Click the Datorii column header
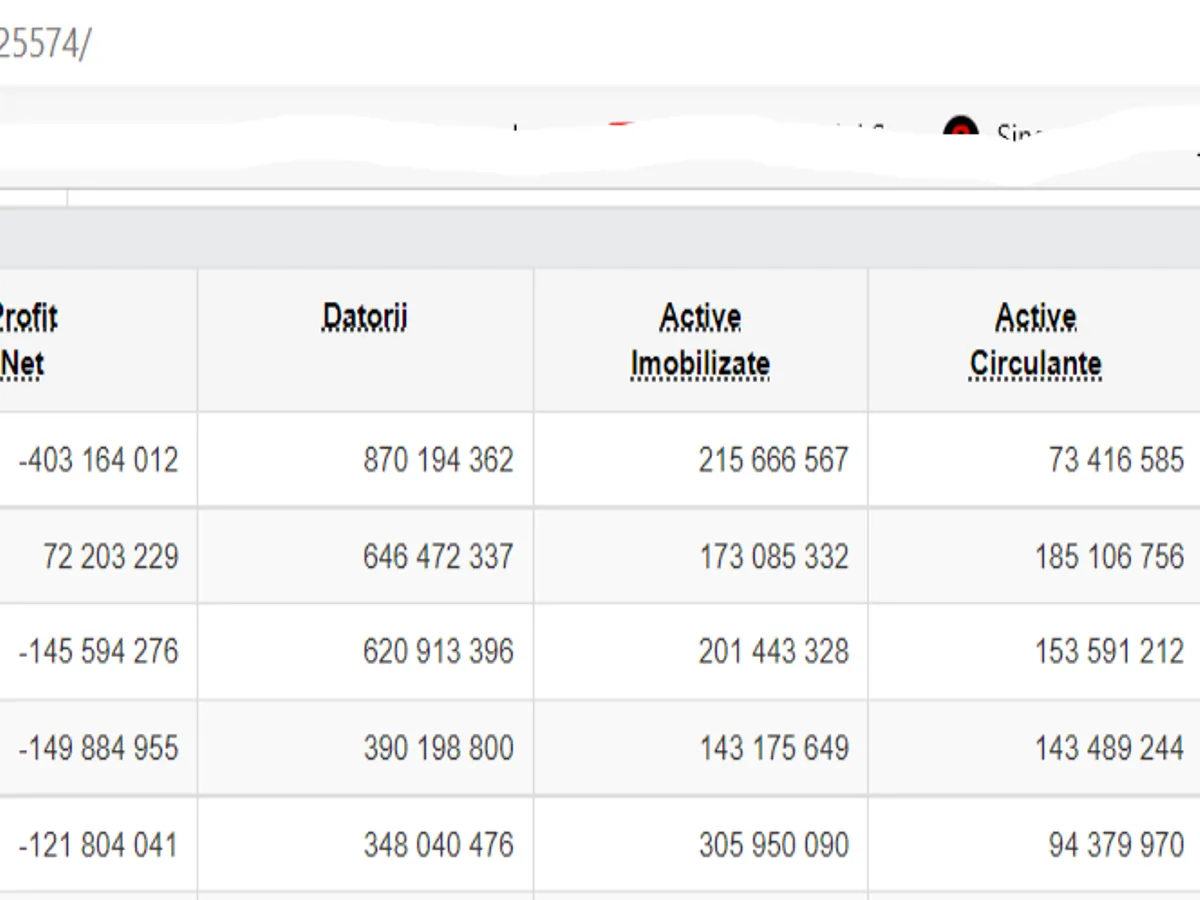Image resolution: width=1200 pixels, height=900 pixels. (365, 318)
